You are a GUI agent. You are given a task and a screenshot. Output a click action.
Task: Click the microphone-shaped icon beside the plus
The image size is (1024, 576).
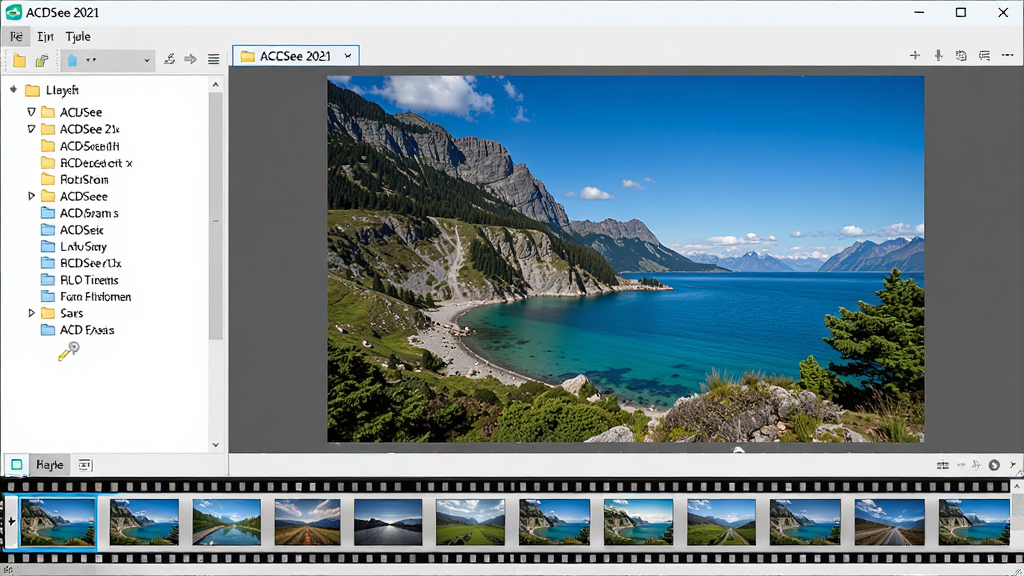point(938,56)
